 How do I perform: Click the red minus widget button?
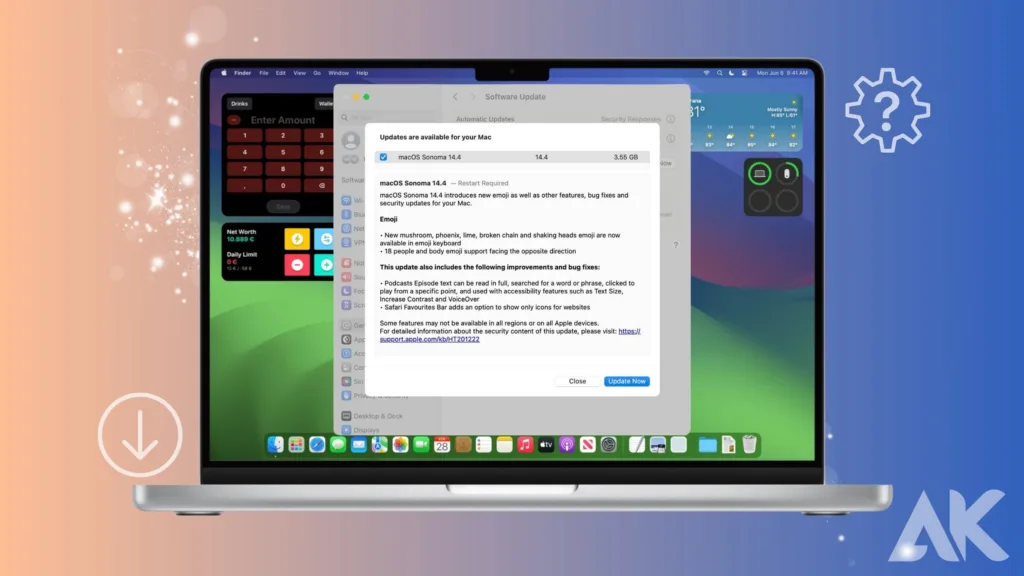pos(297,264)
